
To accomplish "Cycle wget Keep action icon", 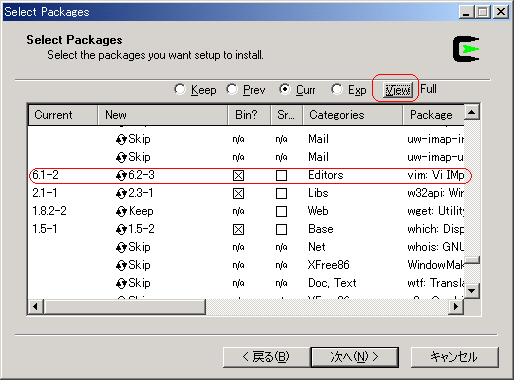I will pyautogui.click(x=121, y=211).
